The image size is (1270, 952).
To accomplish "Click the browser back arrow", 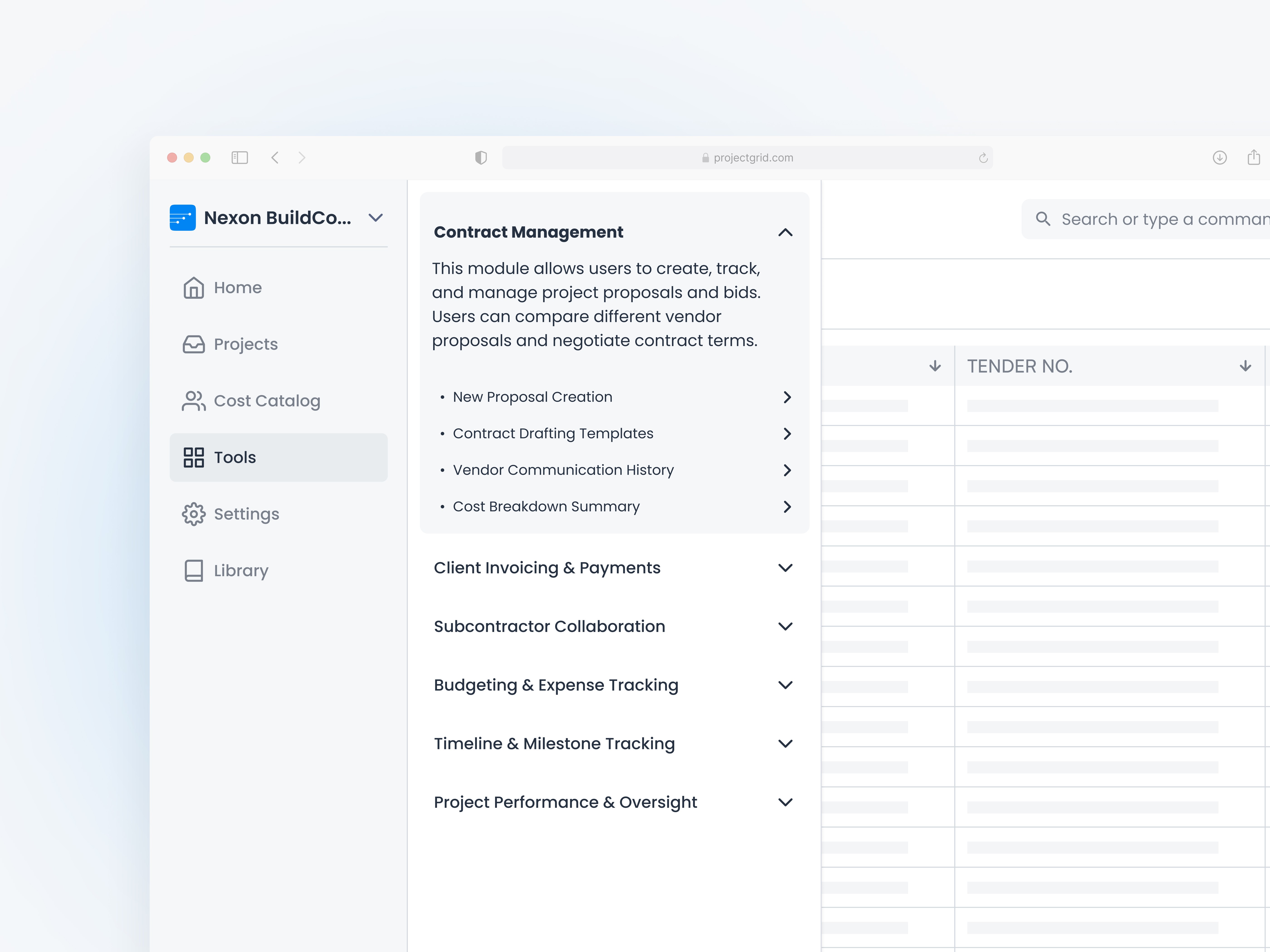I will (275, 157).
